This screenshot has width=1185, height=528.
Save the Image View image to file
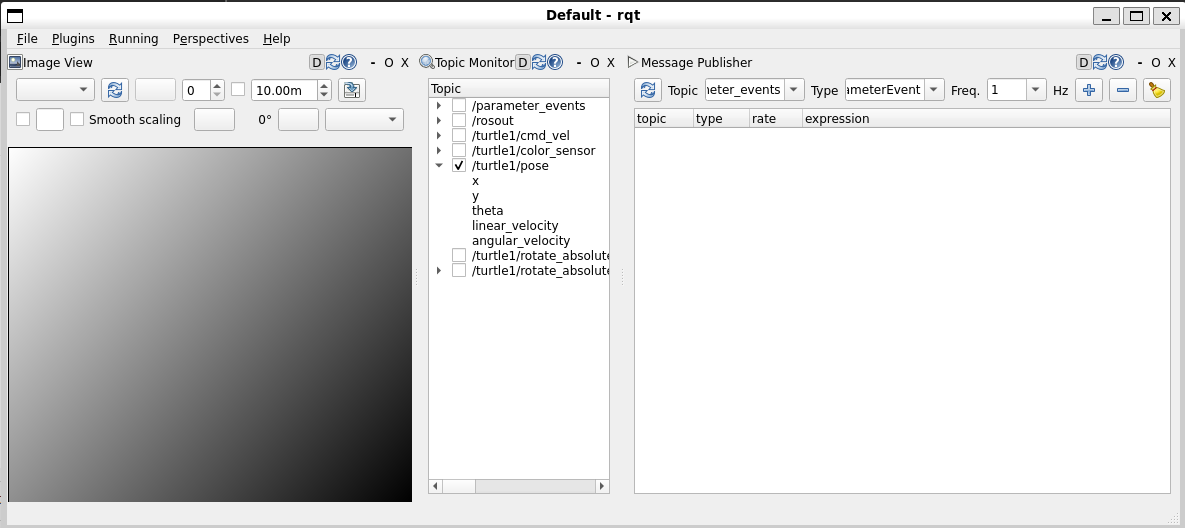[x=351, y=90]
